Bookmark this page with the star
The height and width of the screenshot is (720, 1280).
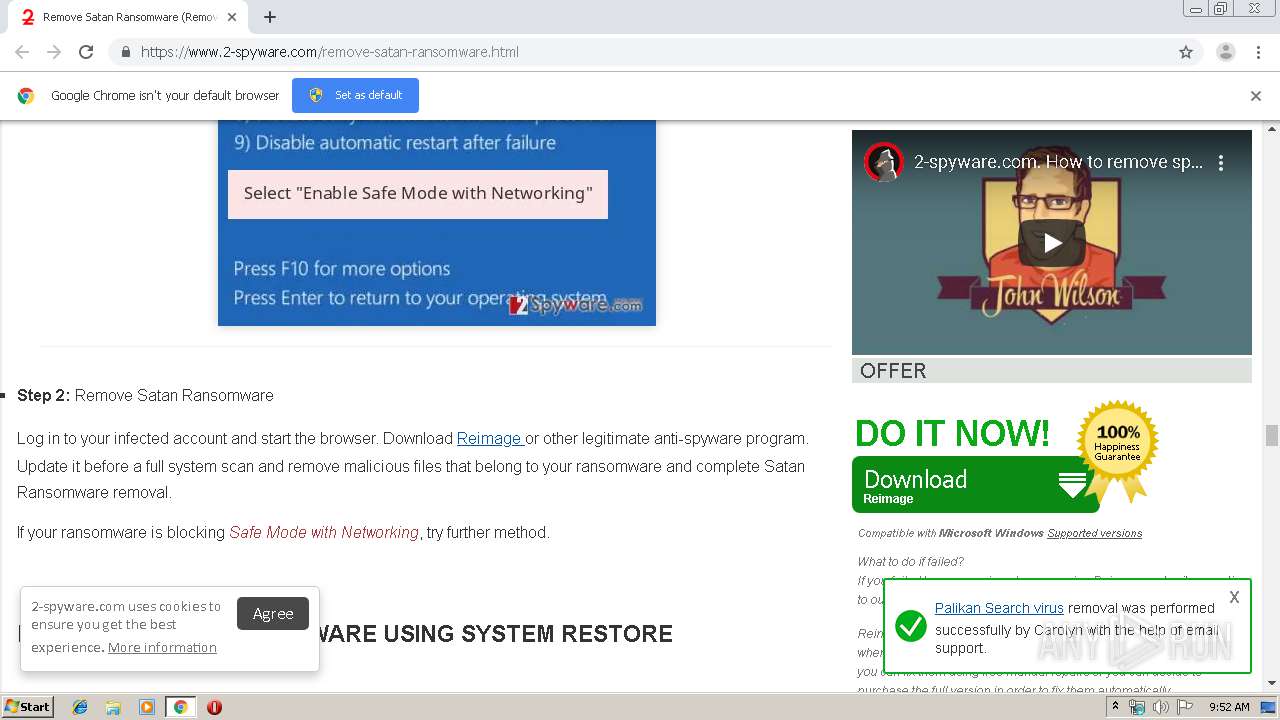point(1186,52)
